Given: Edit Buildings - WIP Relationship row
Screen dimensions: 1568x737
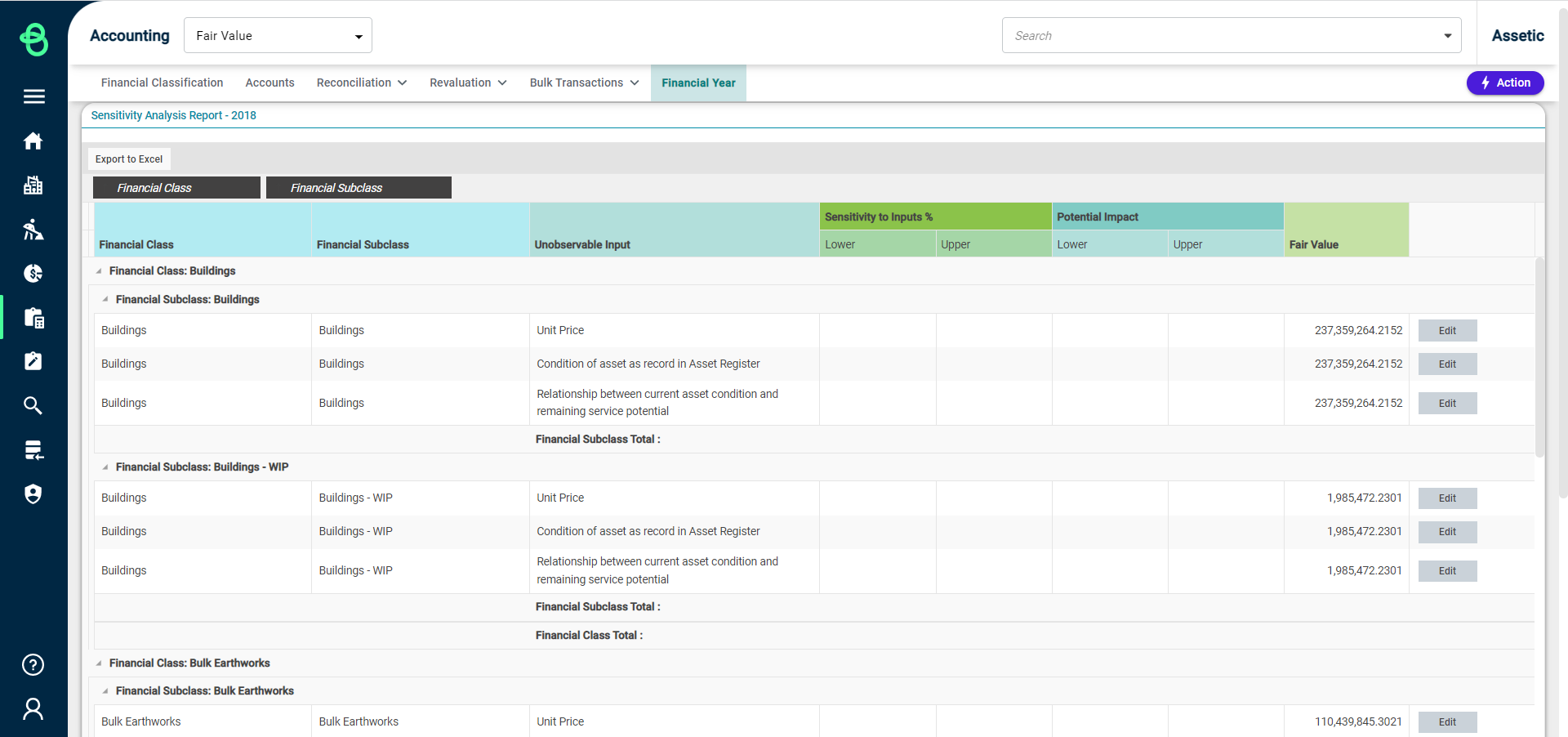Looking at the screenshot, I should tap(1447, 571).
